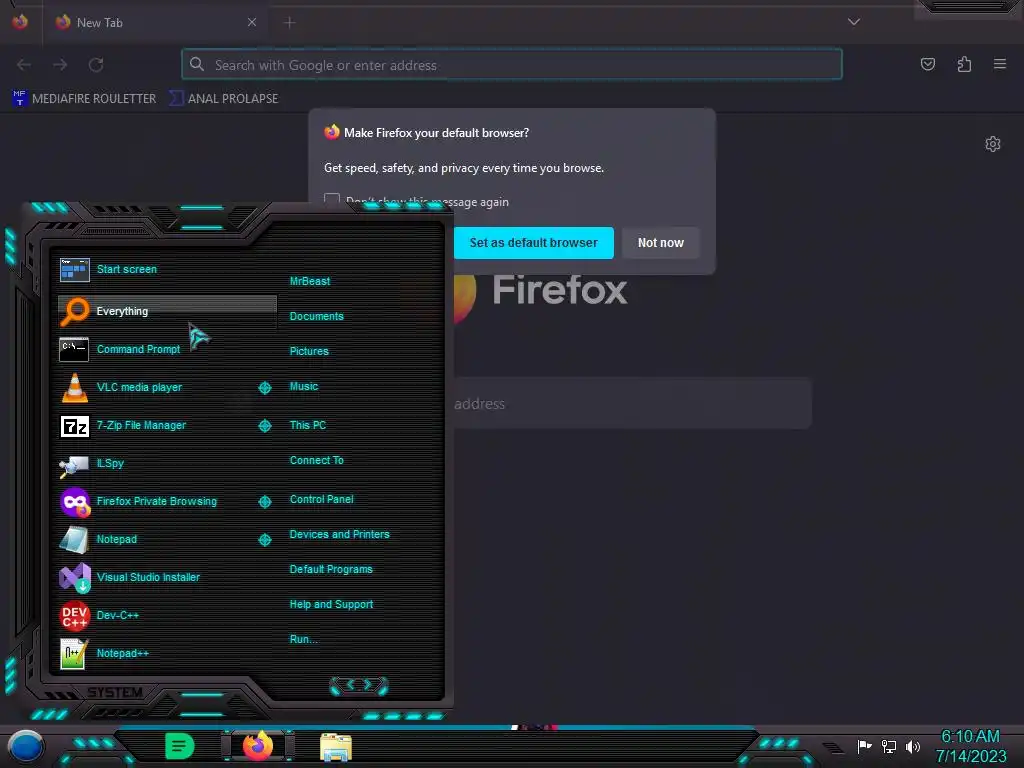Open a new tab with plus button
The image size is (1024, 768).
pyautogui.click(x=289, y=23)
